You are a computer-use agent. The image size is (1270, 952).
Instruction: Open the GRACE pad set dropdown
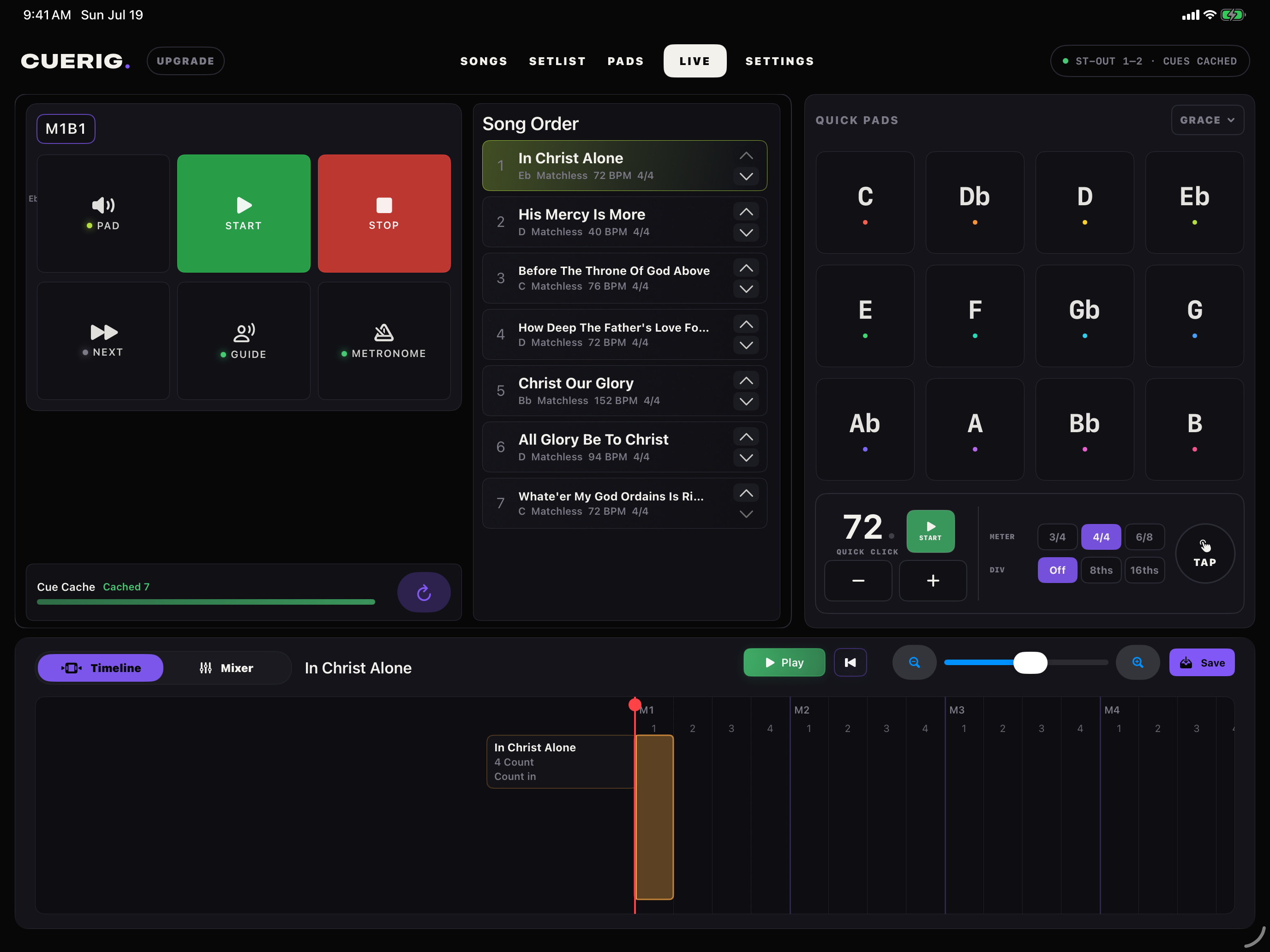coord(1207,120)
